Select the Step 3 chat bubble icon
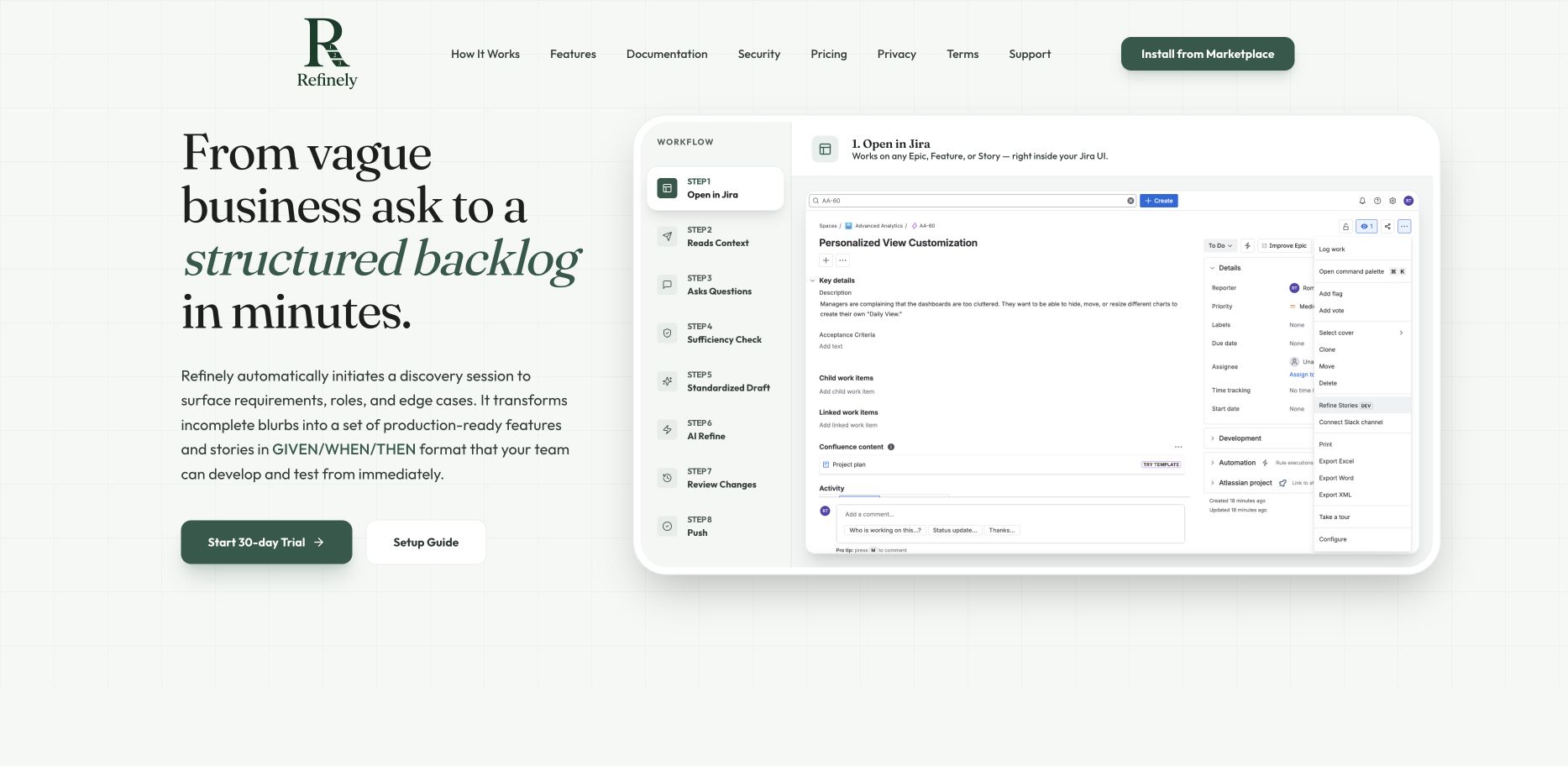Viewport: 1568px width, 766px height. [x=667, y=285]
